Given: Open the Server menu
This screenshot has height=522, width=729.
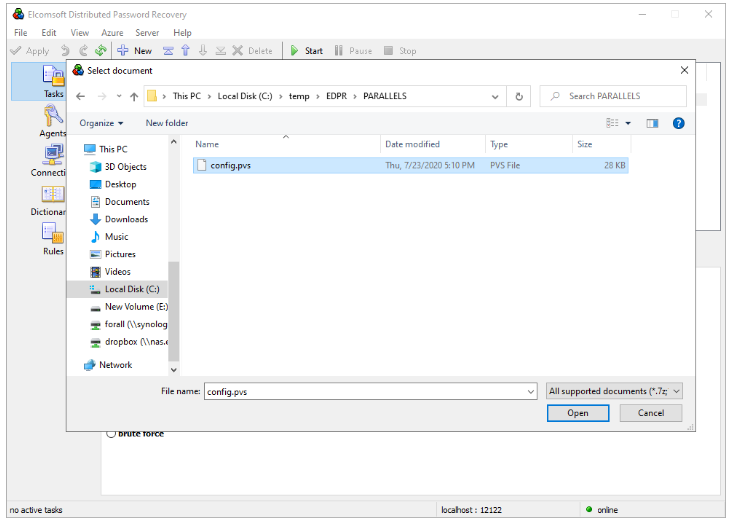Looking at the screenshot, I should 147,33.
